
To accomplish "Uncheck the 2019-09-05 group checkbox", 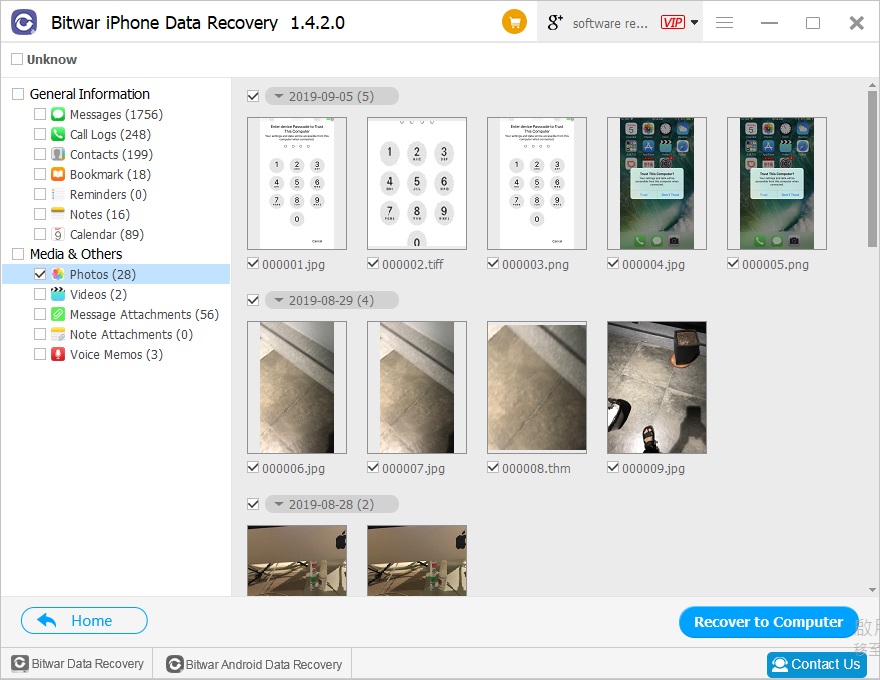I will [253, 96].
